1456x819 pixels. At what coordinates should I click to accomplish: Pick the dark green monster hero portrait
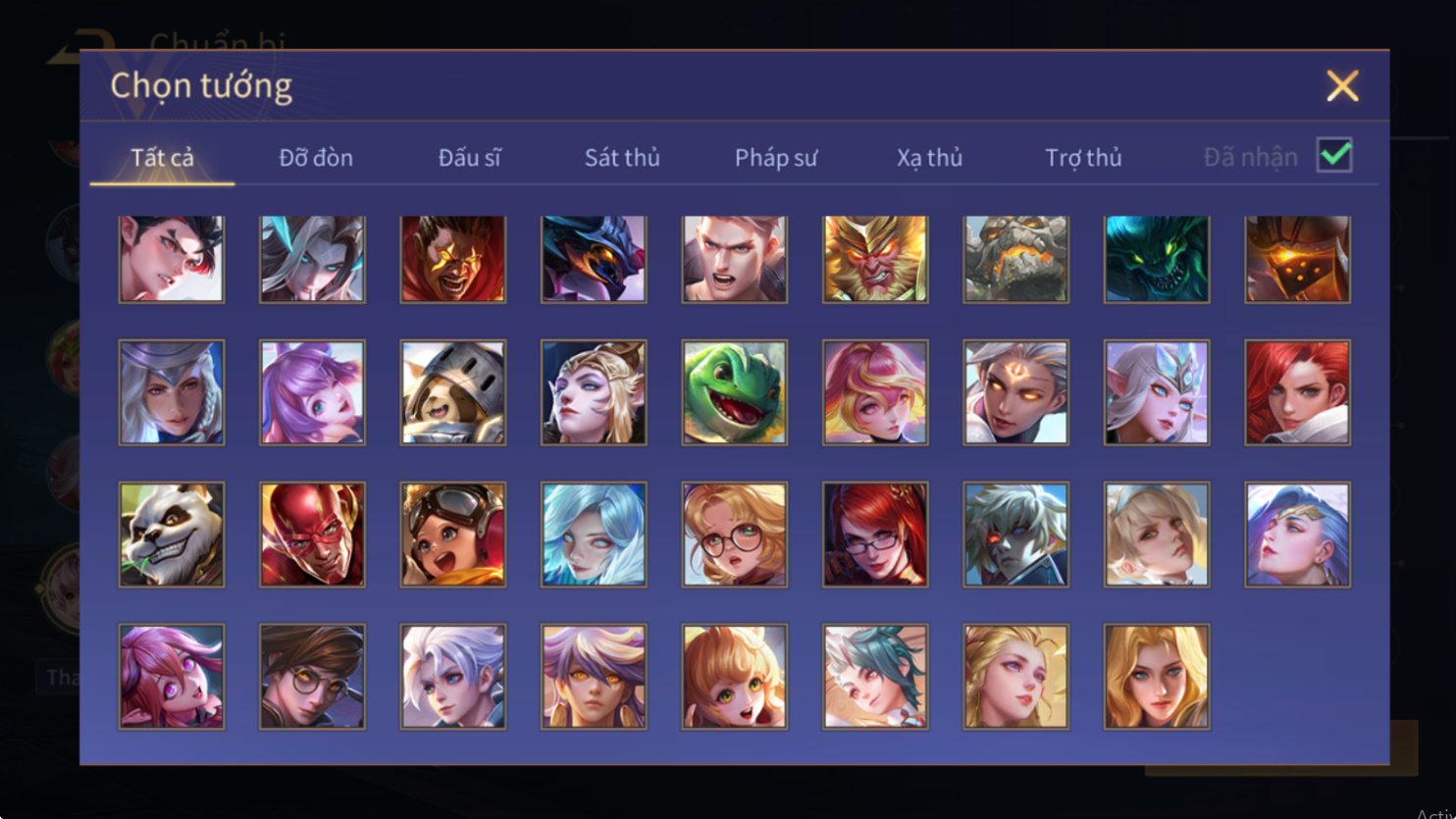click(x=1157, y=259)
